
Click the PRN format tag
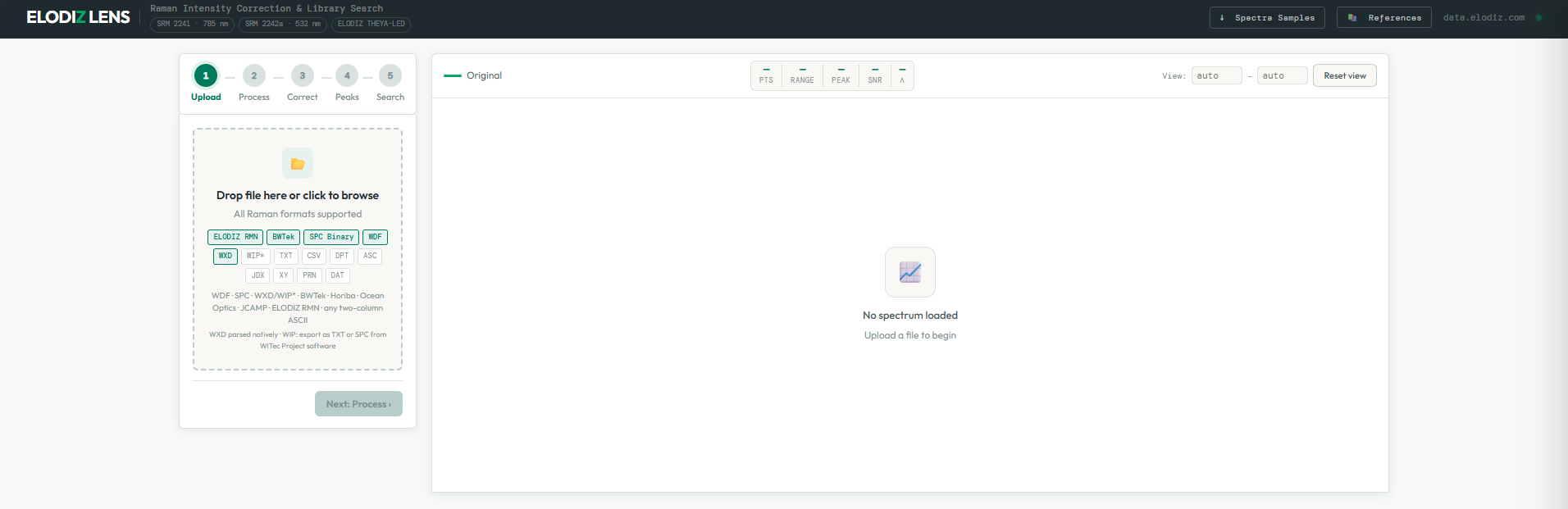tap(309, 275)
